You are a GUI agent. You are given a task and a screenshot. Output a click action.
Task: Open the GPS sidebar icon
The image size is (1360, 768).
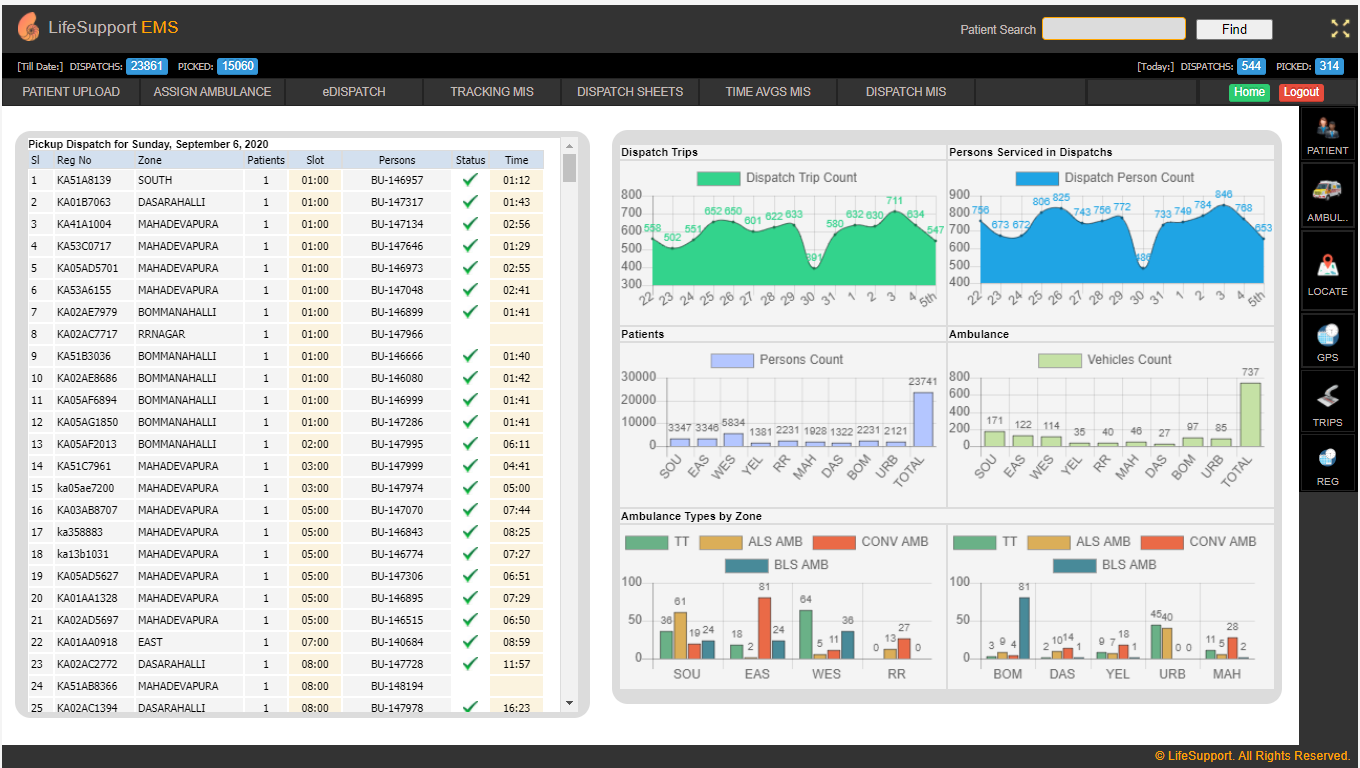[x=1327, y=340]
